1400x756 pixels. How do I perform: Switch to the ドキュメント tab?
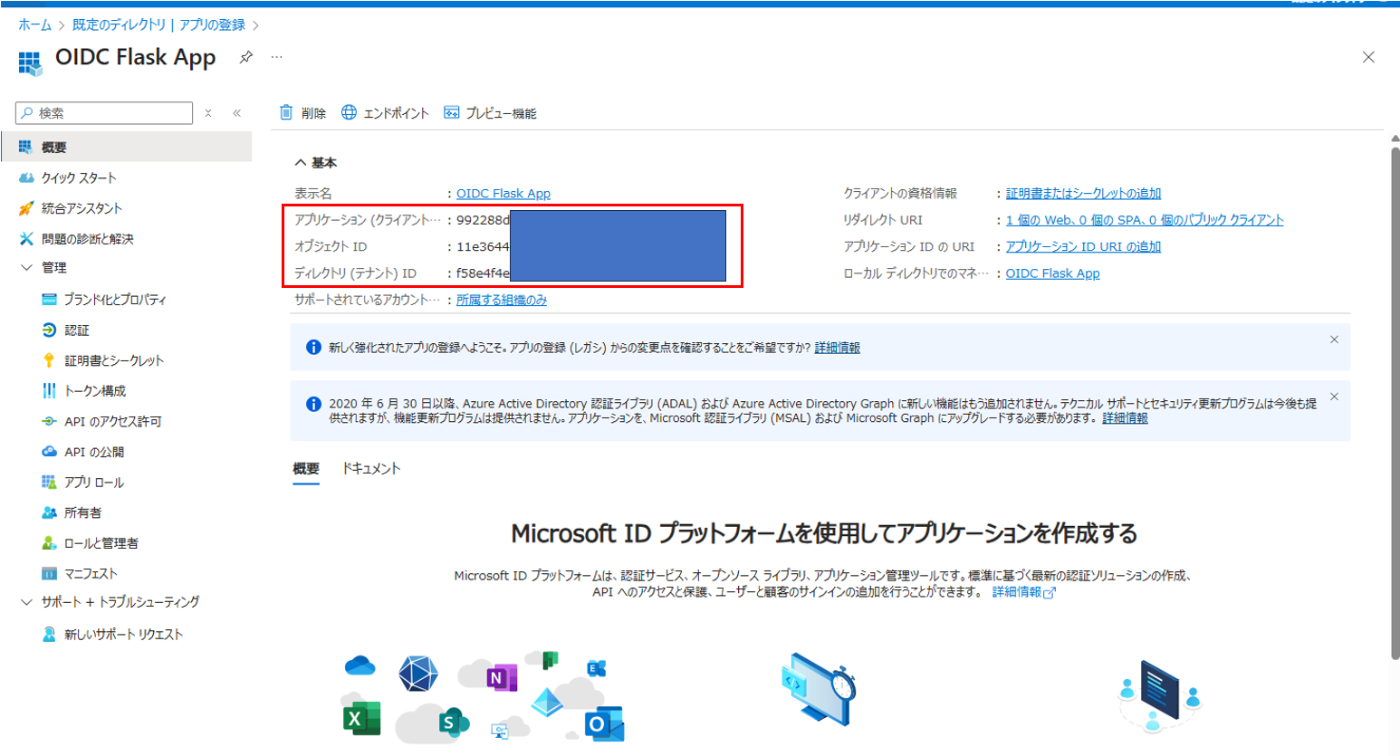(x=371, y=469)
